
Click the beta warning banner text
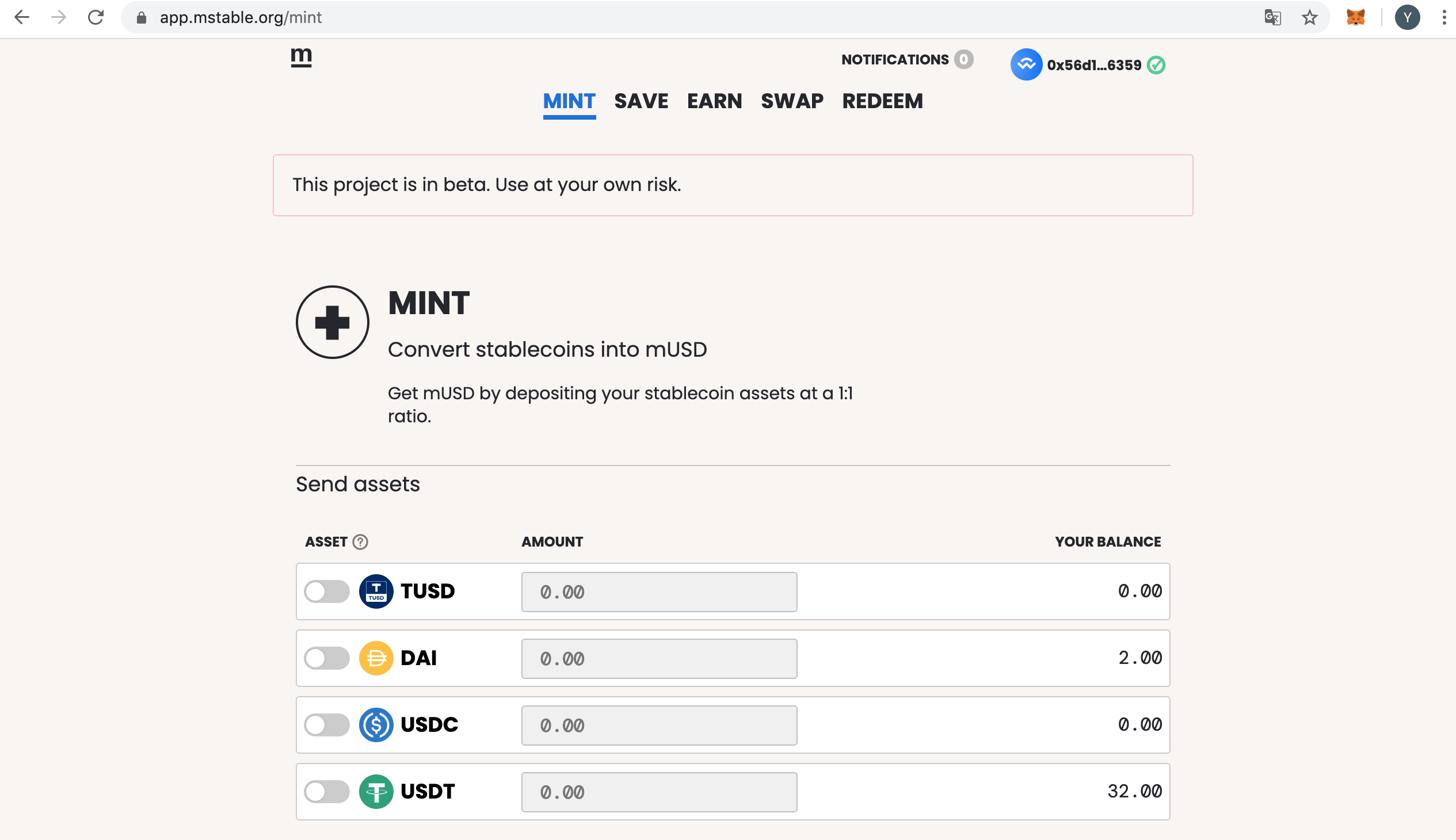coord(486,185)
